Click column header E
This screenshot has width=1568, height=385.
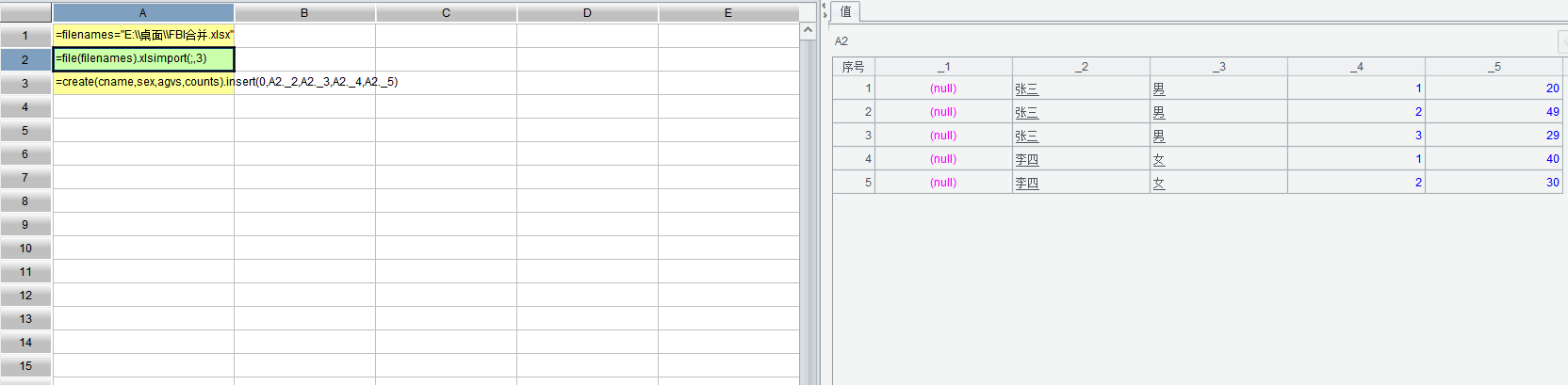(728, 13)
